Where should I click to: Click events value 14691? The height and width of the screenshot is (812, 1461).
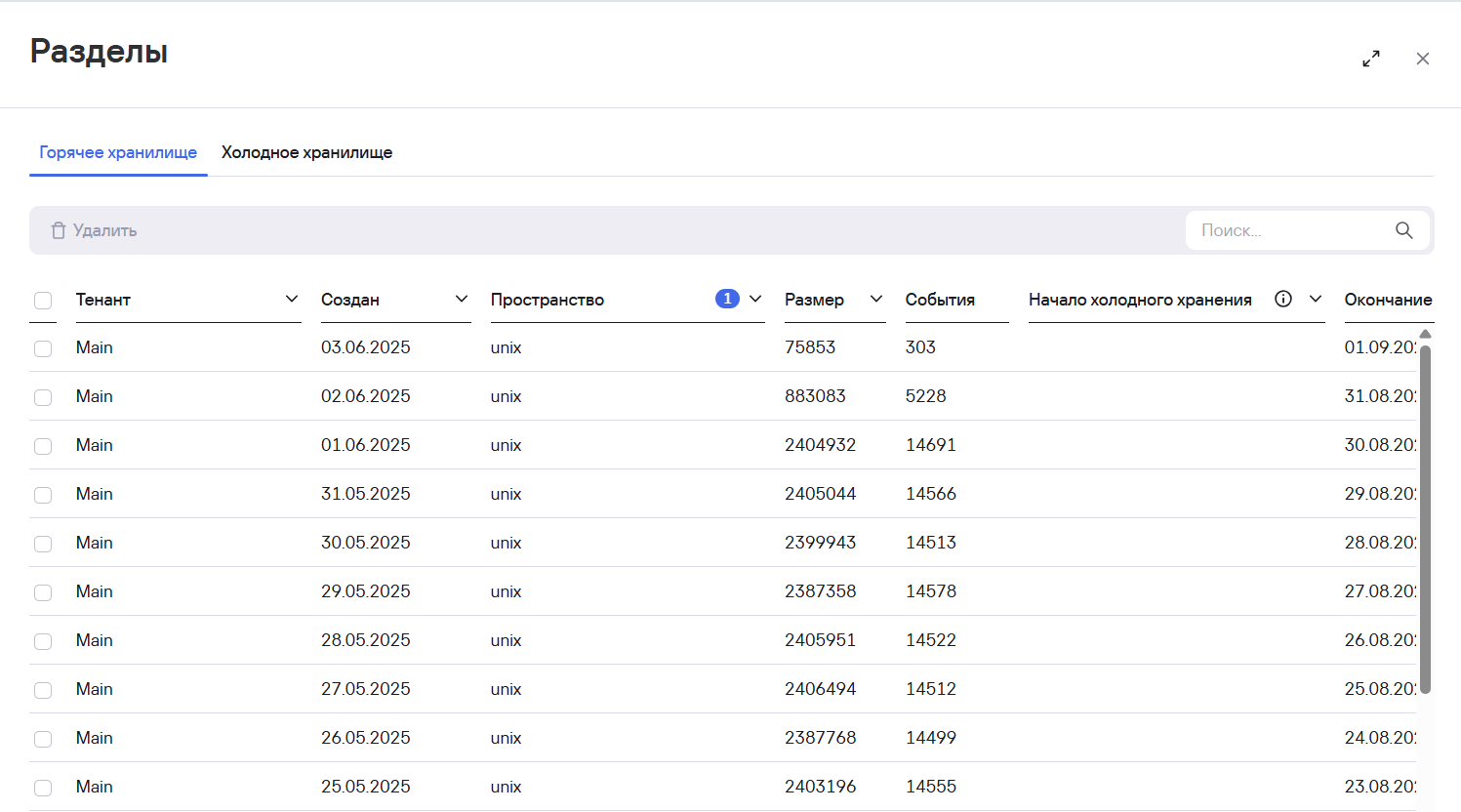[x=931, y=445]
